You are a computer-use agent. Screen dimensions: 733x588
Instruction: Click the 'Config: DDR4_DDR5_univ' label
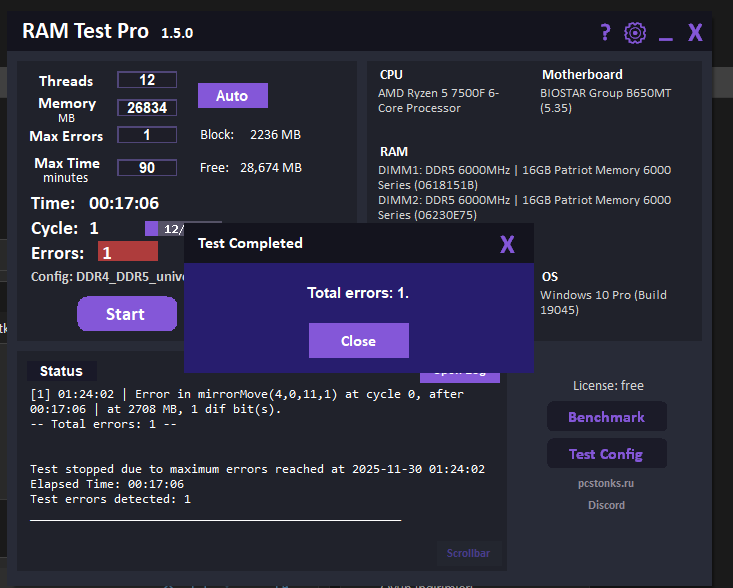click(108, 277)
